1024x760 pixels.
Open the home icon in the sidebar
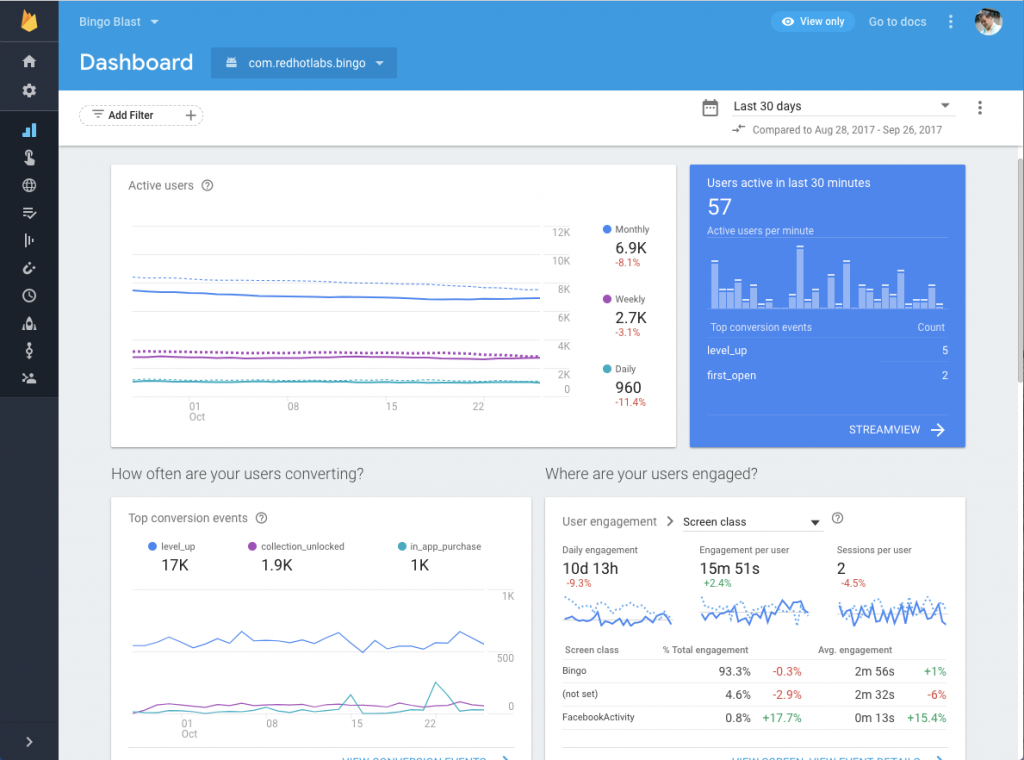pos(29,62)
